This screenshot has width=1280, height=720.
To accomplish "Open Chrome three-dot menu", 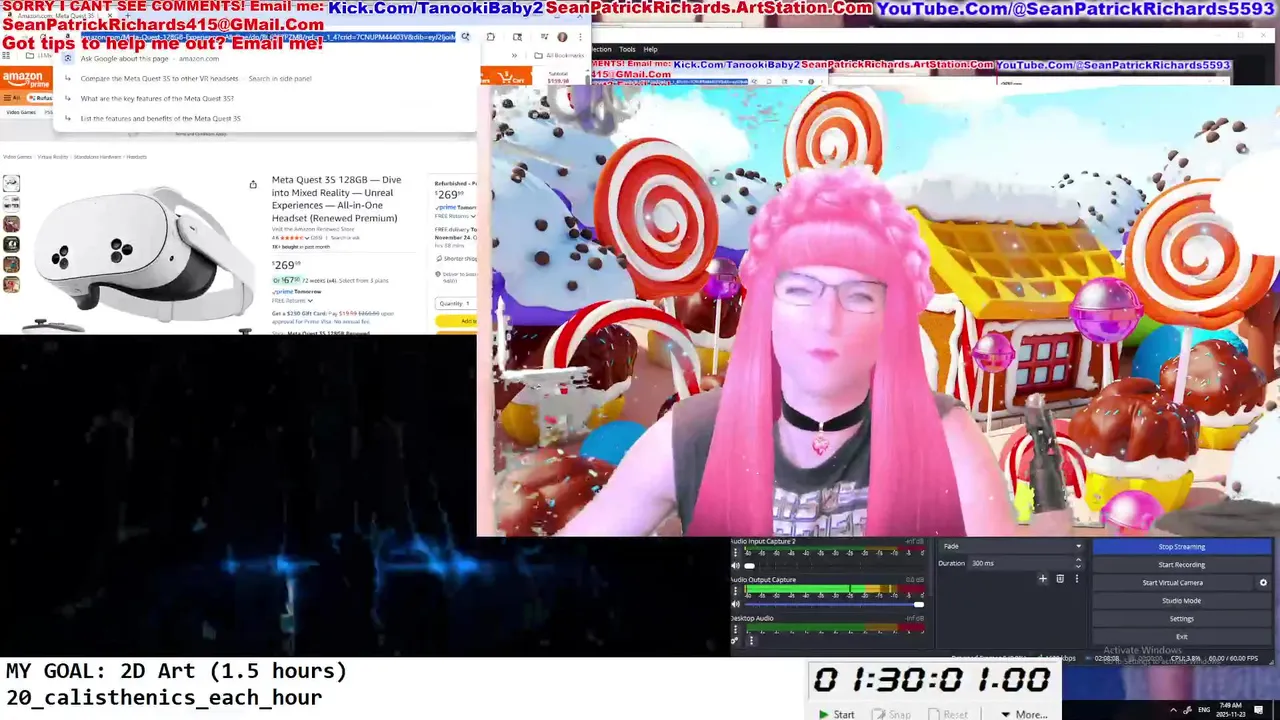I will [x=580, y=37].
